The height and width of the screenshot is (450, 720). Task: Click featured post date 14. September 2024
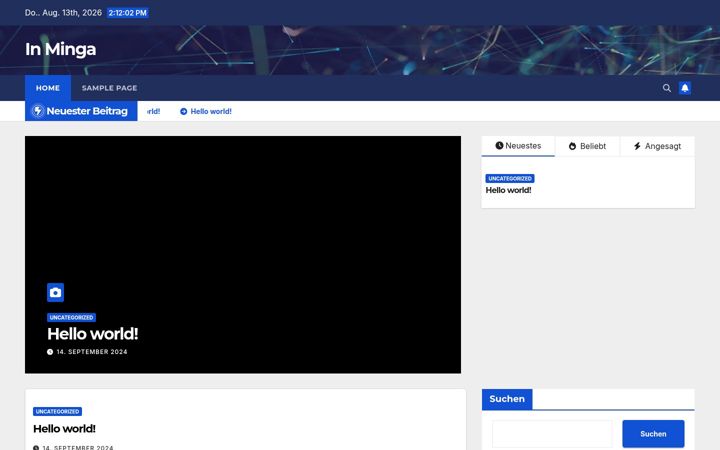point(92,352)
